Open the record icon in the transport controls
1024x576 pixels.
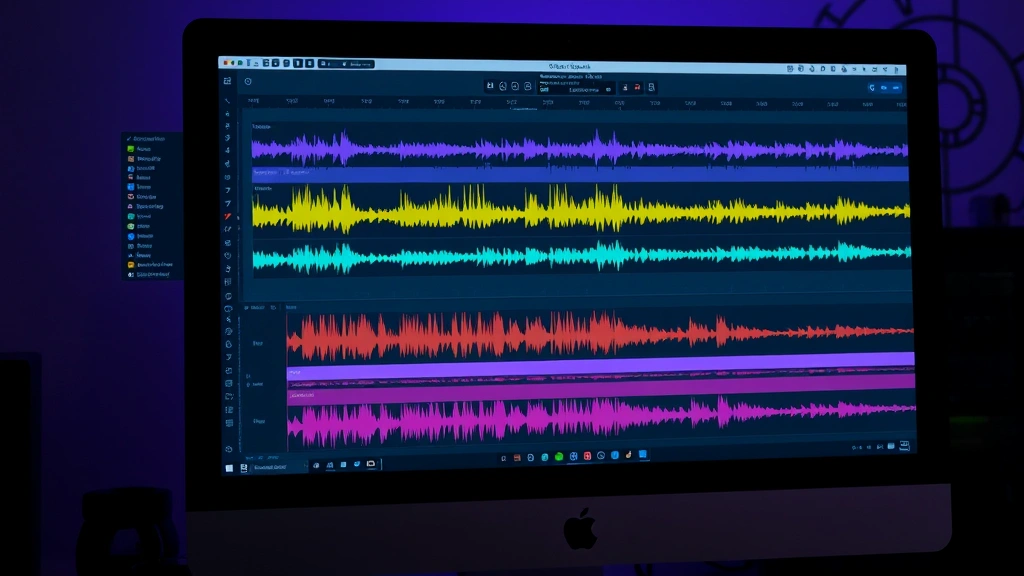(636, 88)
